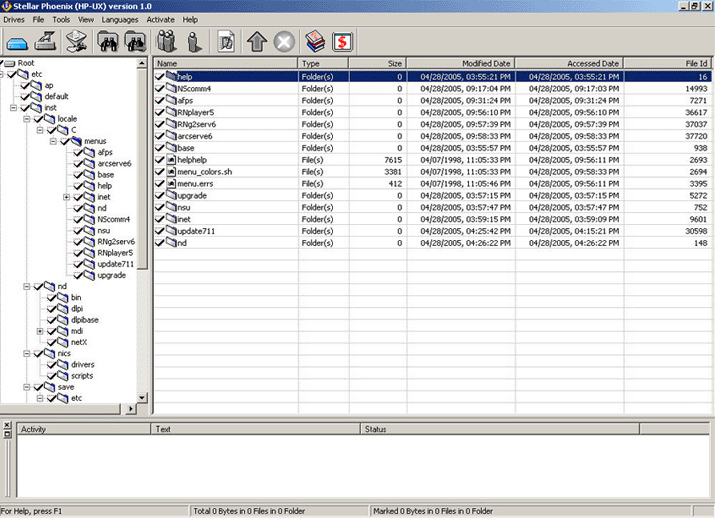Click the single person toolbar icon
Image resolution: width=715 pixels, height=518 pixels.
coord(195,41)
